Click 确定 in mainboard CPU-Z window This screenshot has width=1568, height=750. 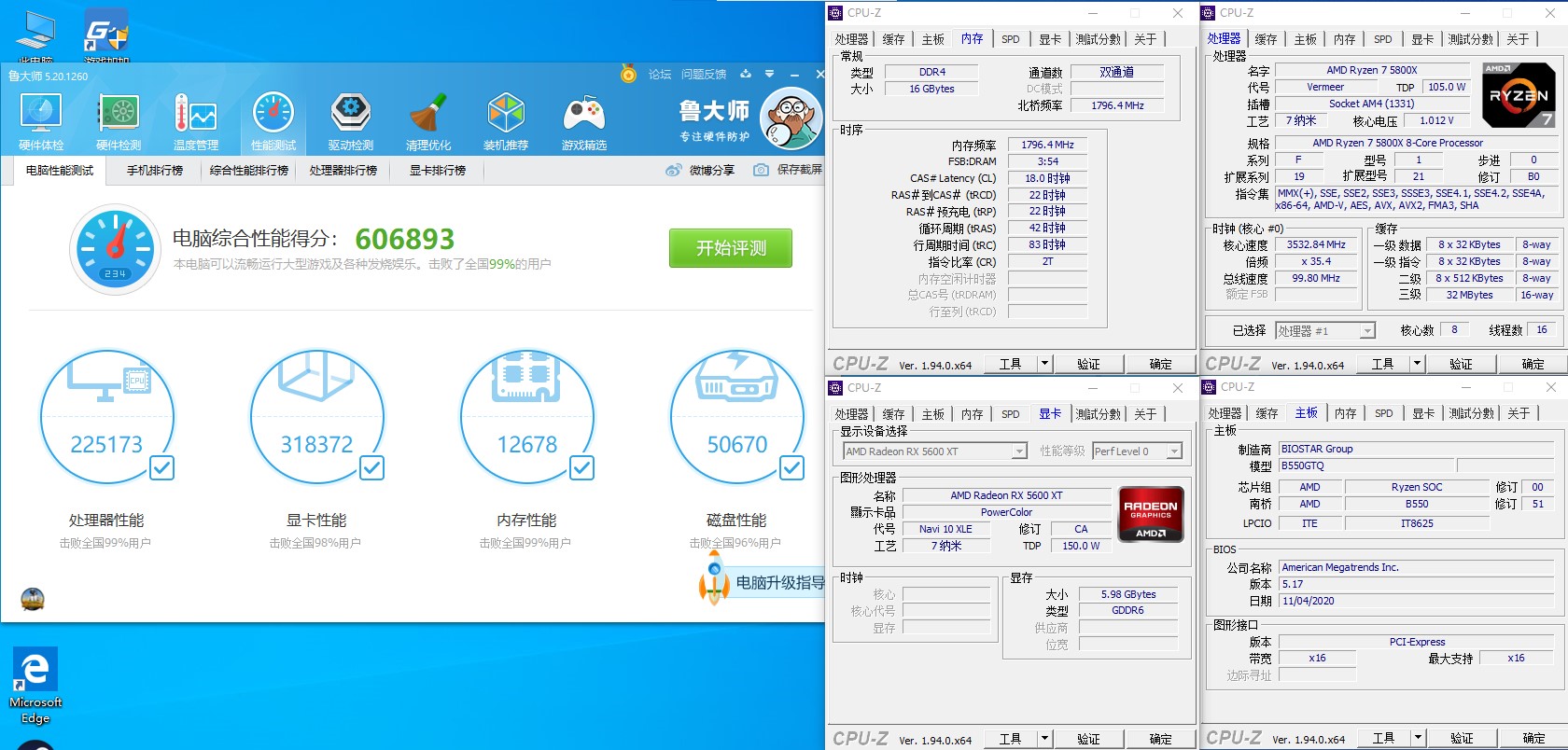[x=1533, y=738]
